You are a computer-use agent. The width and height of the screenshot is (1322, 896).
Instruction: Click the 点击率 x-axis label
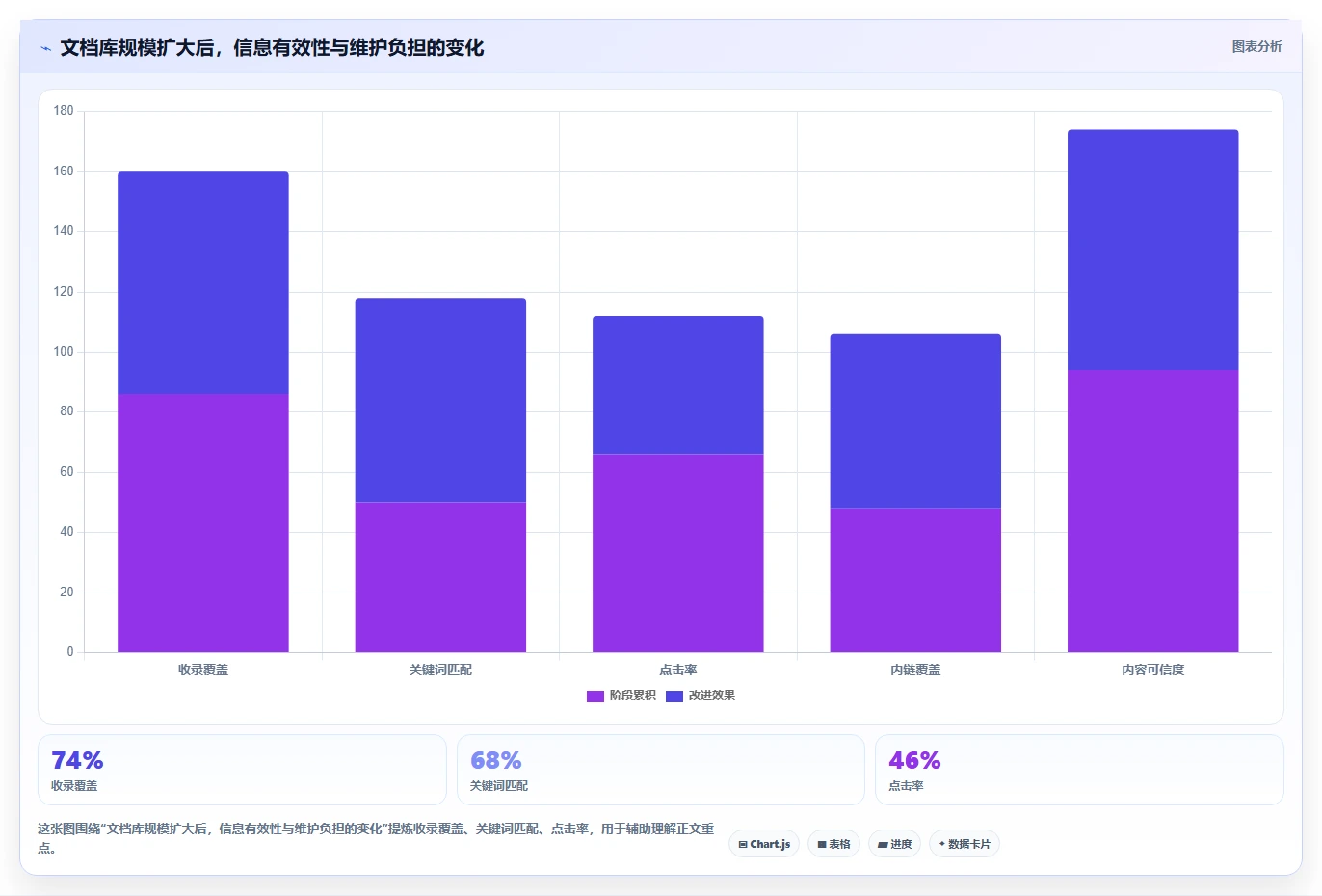point(678,670)
